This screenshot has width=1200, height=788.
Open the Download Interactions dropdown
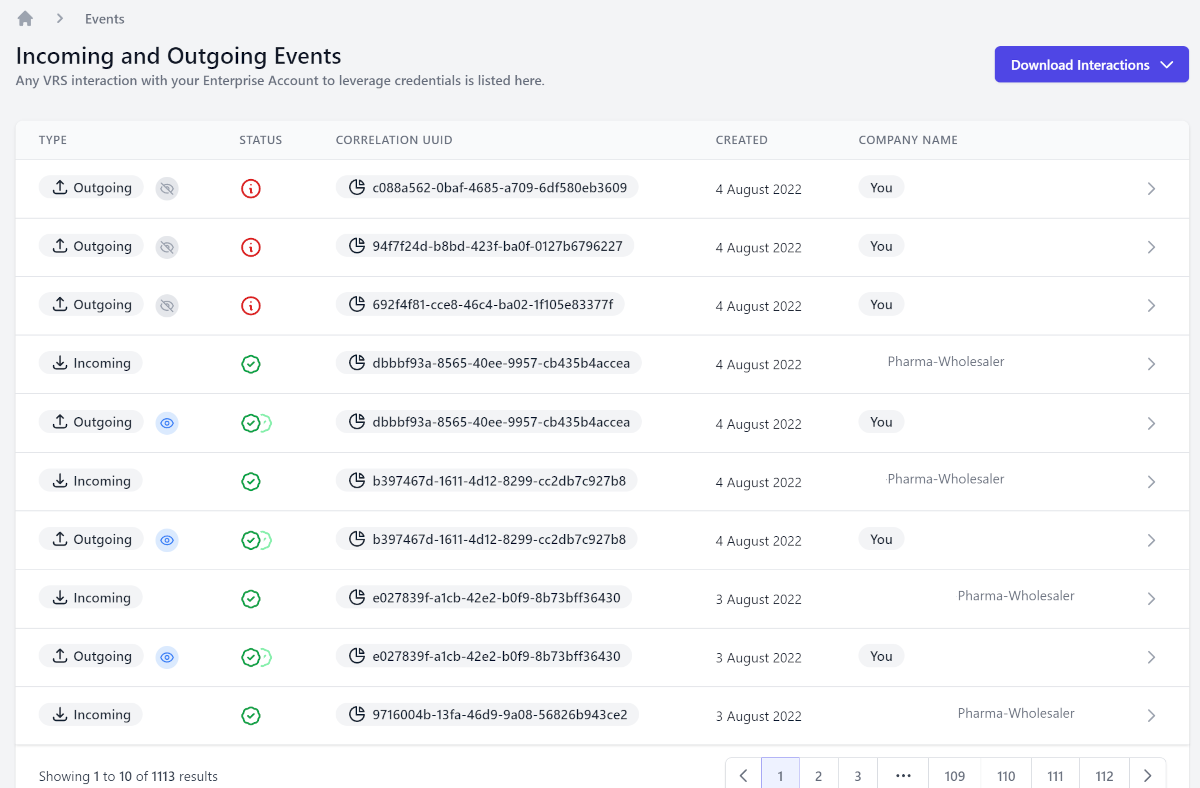pos(1091,65)
